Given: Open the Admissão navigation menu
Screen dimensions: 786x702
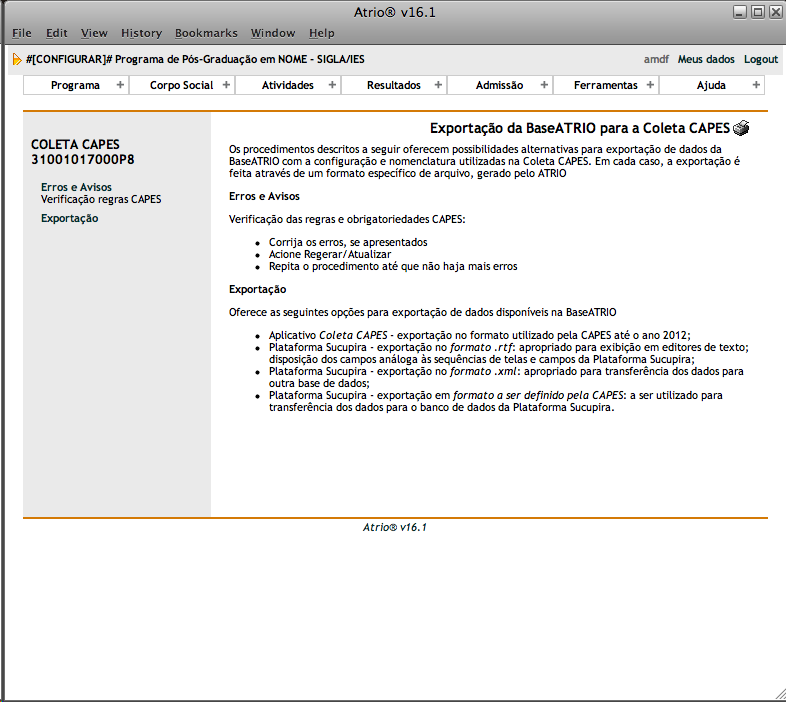Looking at the screenshot, I should [499, 85].
